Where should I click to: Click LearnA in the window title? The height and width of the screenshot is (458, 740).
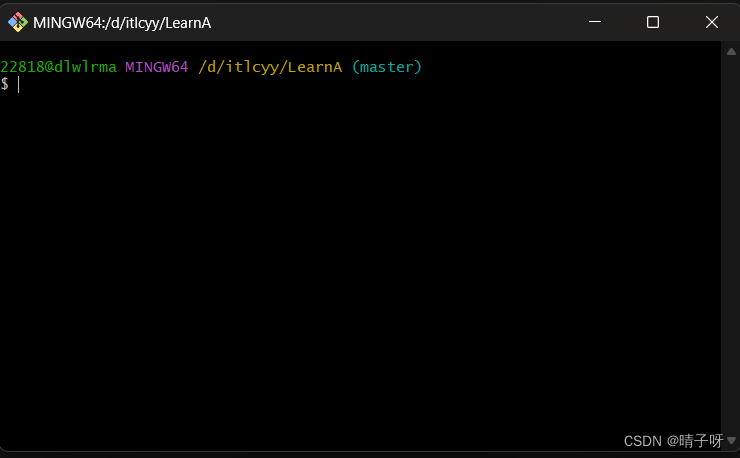coord(187,22)
